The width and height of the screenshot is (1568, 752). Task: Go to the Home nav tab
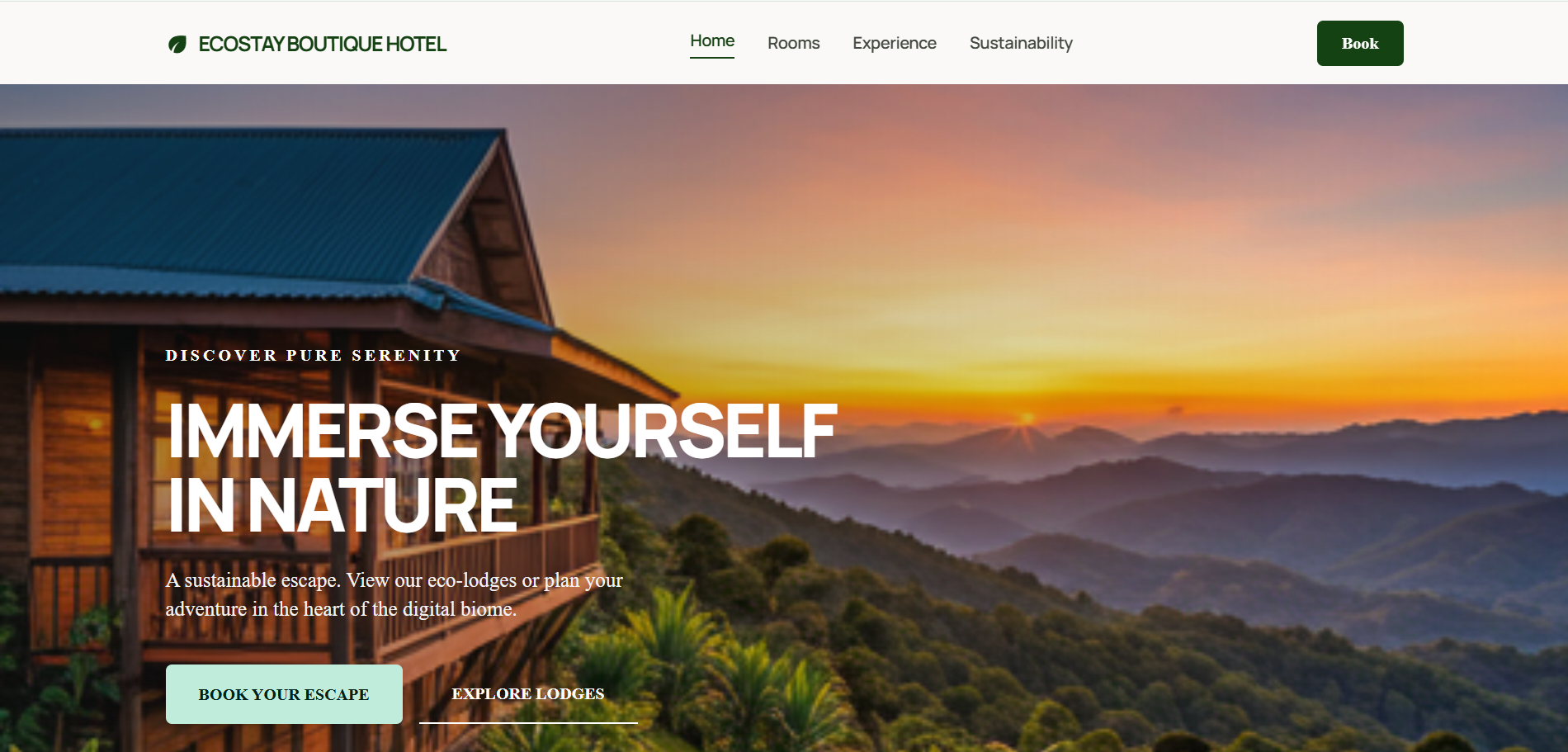712,40
